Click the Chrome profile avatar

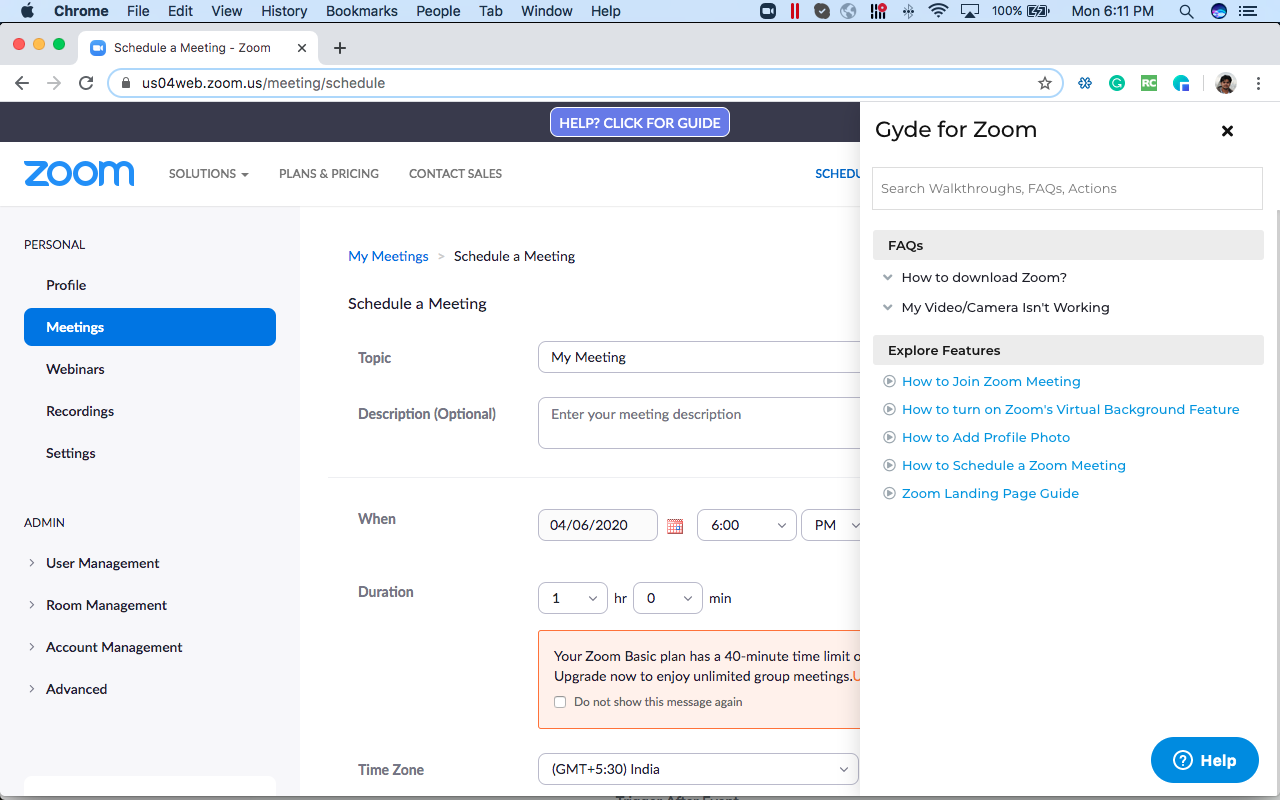click(x=1226, y=83)
